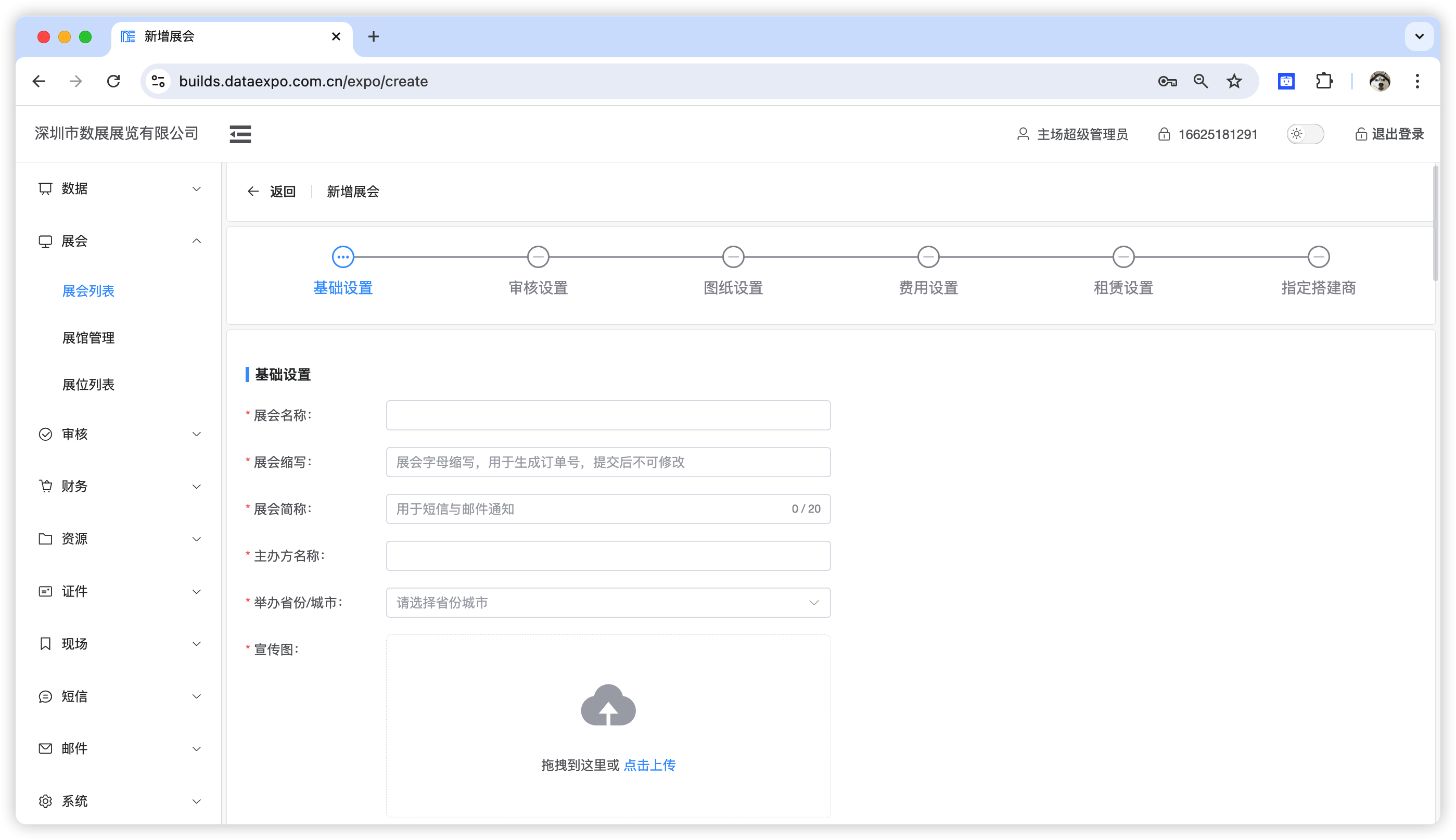This screenshot has width=1456, height=840.
Task: Click the 展会简称 input field
Action: [608, 509]
